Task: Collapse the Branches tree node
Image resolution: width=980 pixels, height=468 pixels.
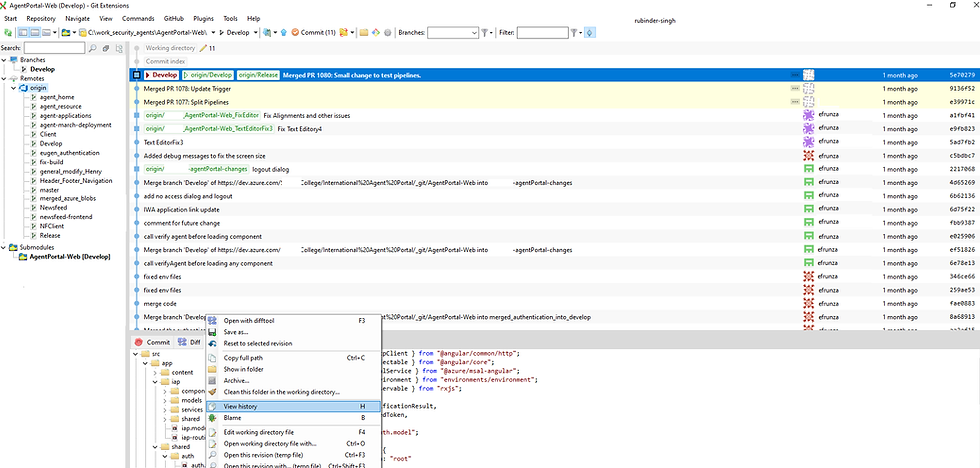Action: (x=4, y=60)
